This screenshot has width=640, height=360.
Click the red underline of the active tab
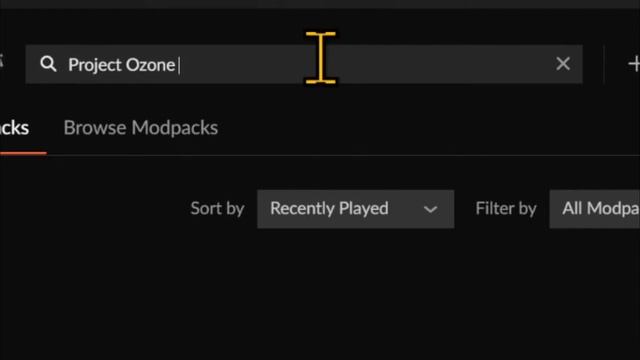[23, 153]
